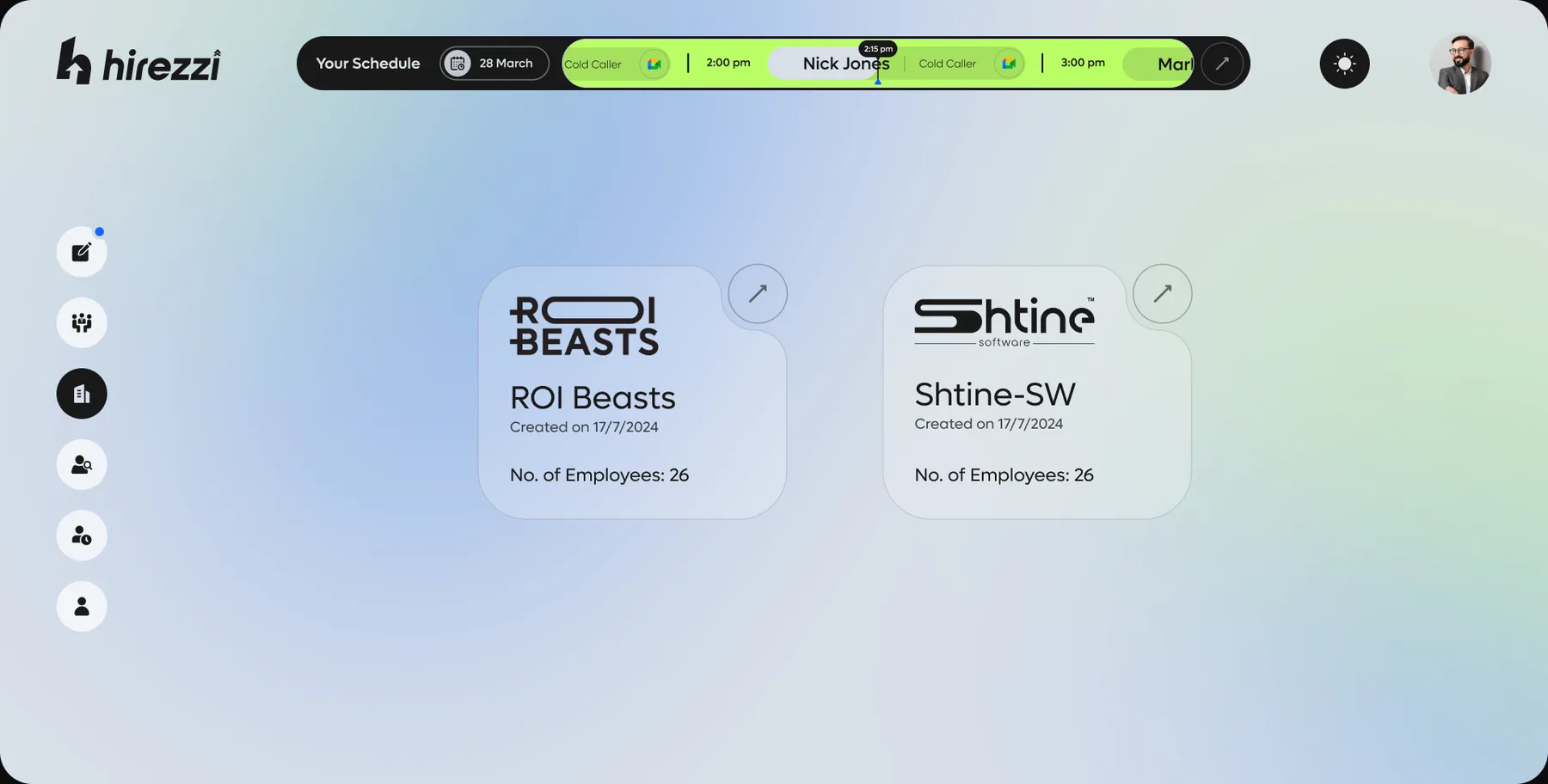Viewport: 1548px width, 784px height.
Task: Click ROI Beasts Created on 17/7/2024
Action: 584,427
